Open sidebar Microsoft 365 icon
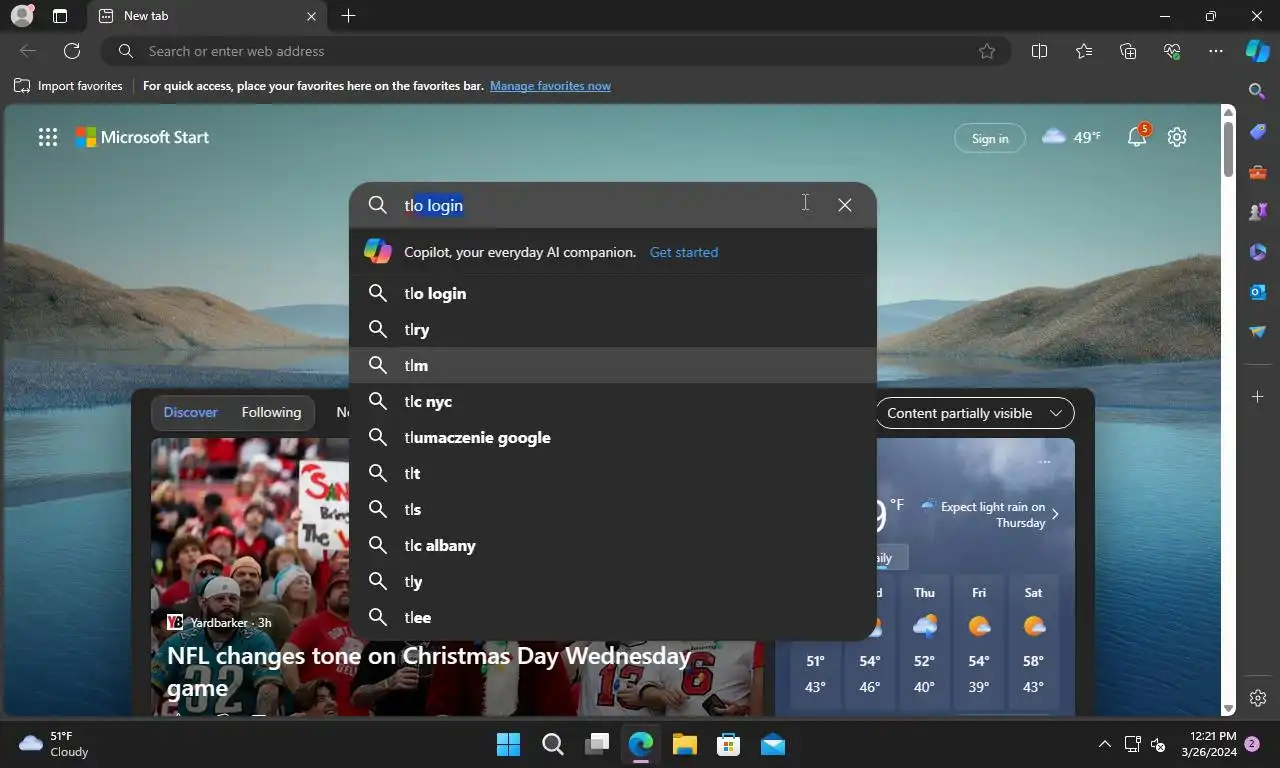Screen dimensions: 1280x768 tap(1258, 252)
